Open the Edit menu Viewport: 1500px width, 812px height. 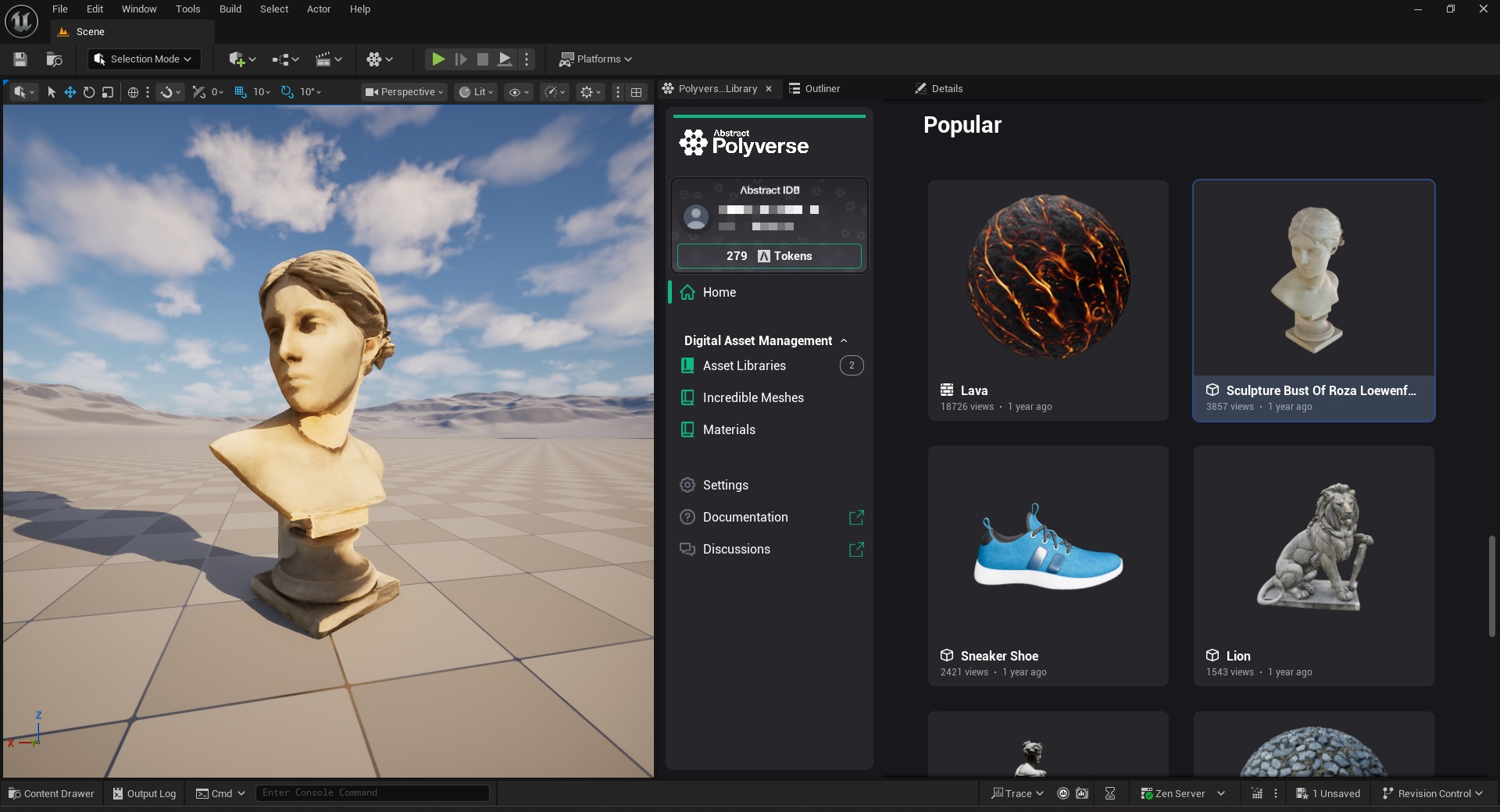coord(95,9)
